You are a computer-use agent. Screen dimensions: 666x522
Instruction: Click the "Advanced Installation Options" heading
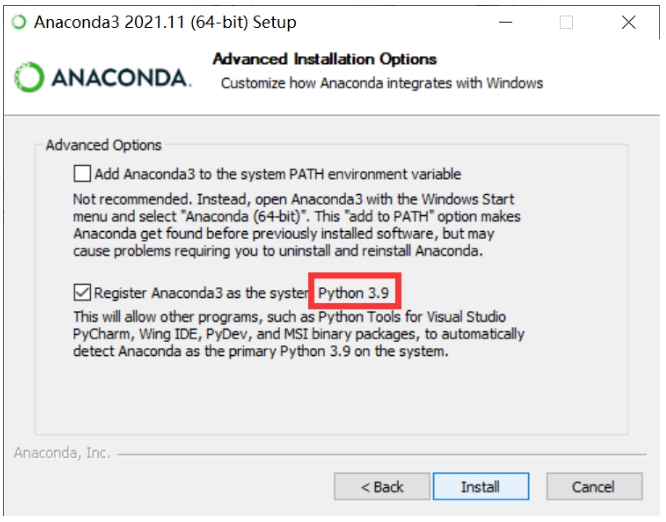click(325, 59)
